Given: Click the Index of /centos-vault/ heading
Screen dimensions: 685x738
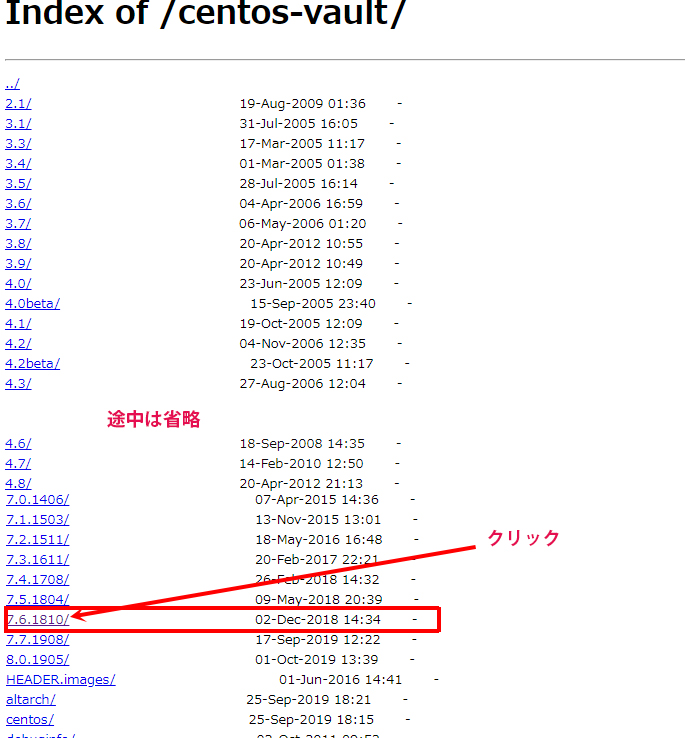Looking at the screenshot, I should pyautogui.click(x=205, y=13).
